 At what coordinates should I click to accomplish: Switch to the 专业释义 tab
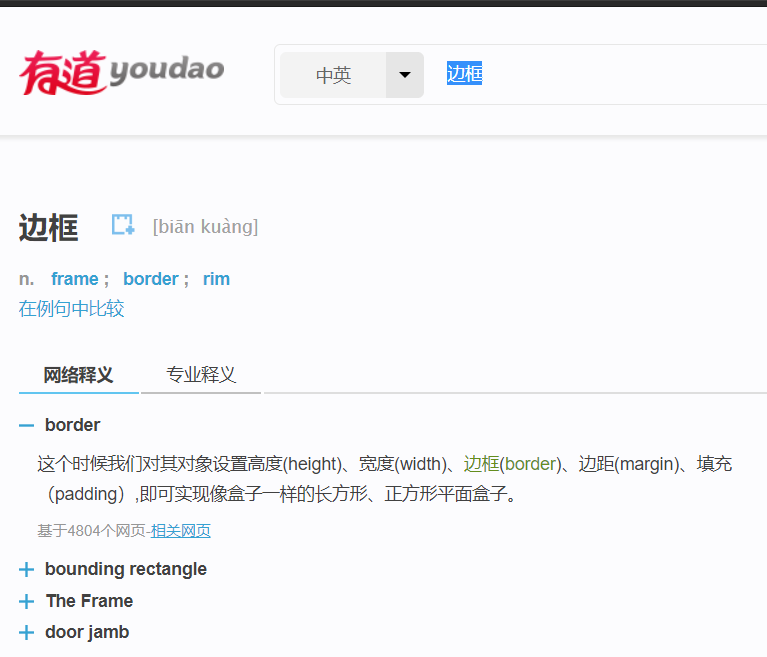[201, 375]
